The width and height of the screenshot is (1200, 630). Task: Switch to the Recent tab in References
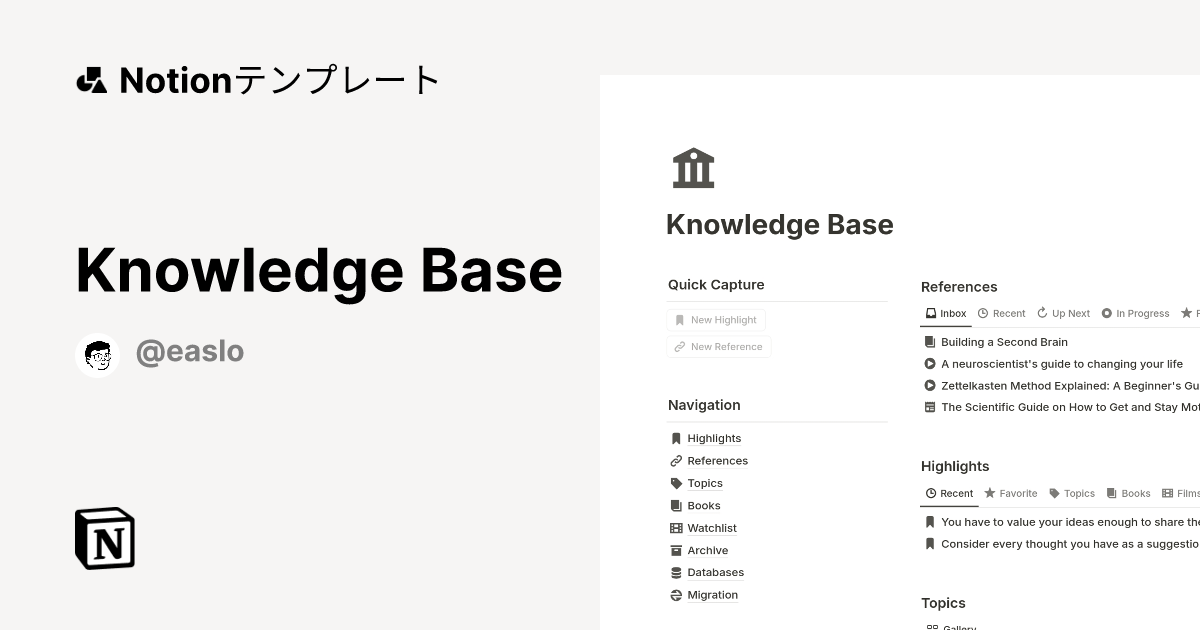[1001, 313]
